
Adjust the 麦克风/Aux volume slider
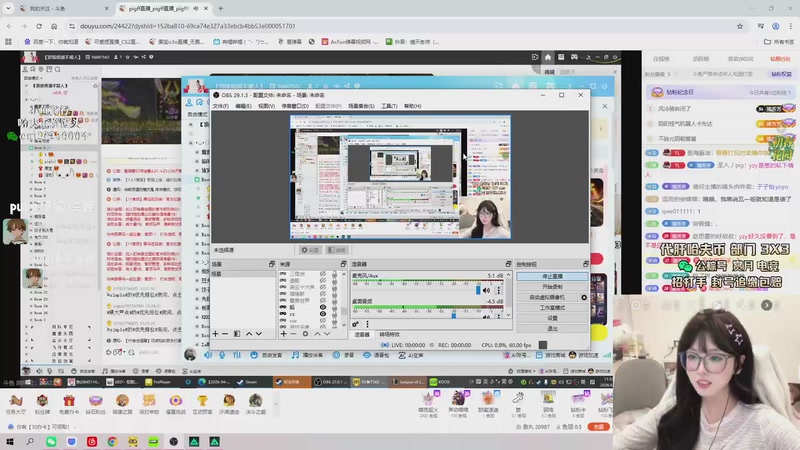478,290
